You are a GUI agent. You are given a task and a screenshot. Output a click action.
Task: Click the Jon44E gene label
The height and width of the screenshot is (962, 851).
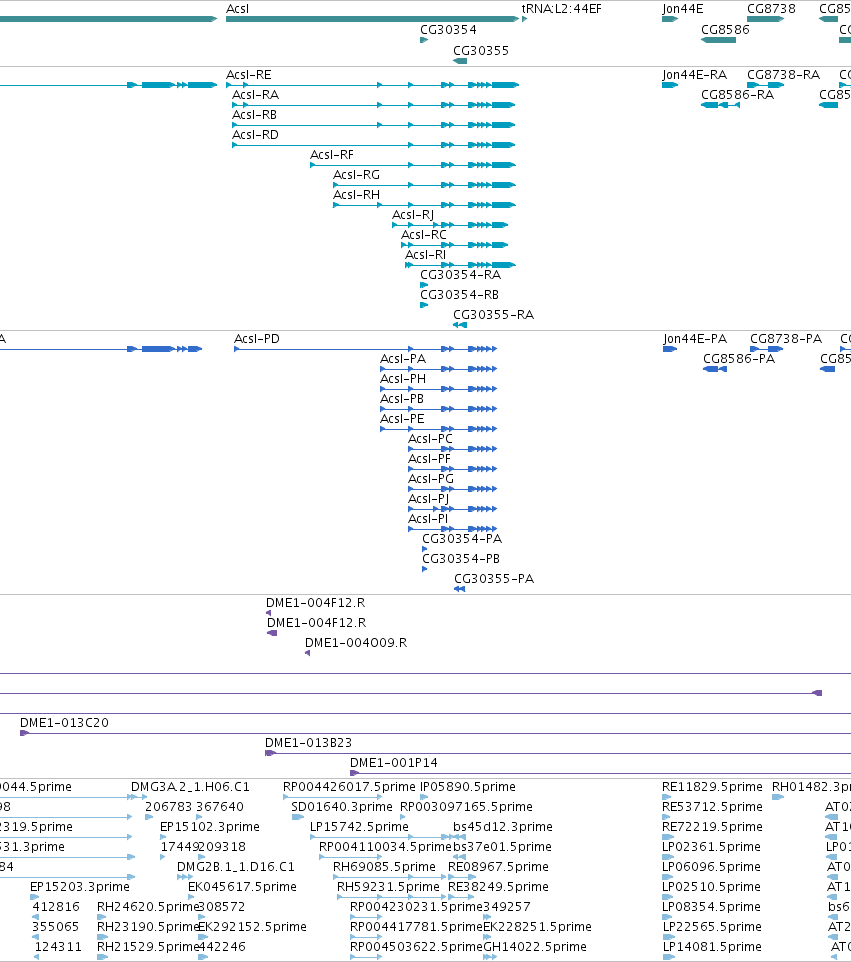[682, 9]
